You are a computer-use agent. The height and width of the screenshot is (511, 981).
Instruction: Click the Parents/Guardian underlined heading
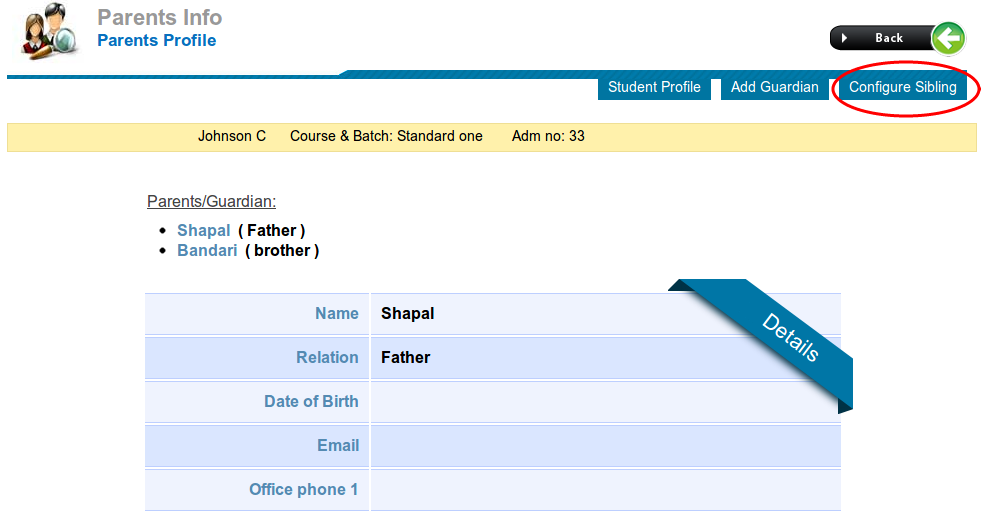[x=211, y=201]
